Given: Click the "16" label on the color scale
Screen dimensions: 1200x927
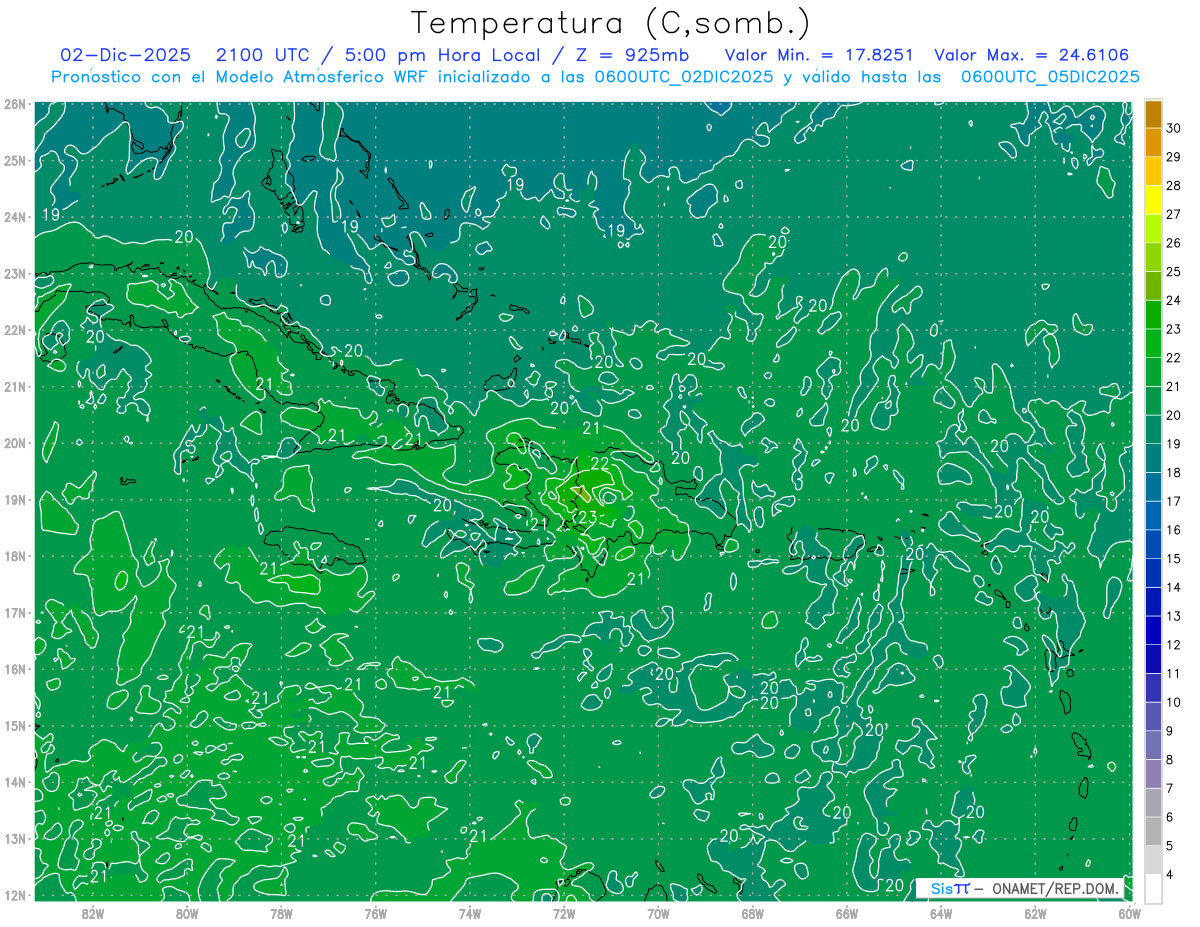Looking at the screenshot, I should [x=1174, y=530].
